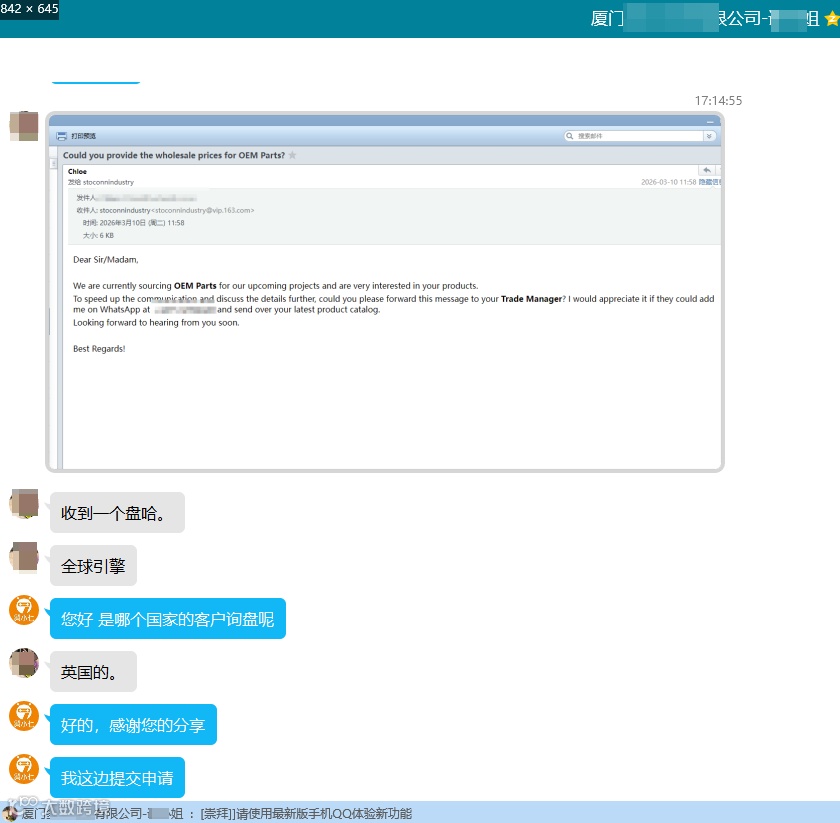Click the bottom notice '请使用最新版手机QQ体验新功能'

tap(324, 814)
